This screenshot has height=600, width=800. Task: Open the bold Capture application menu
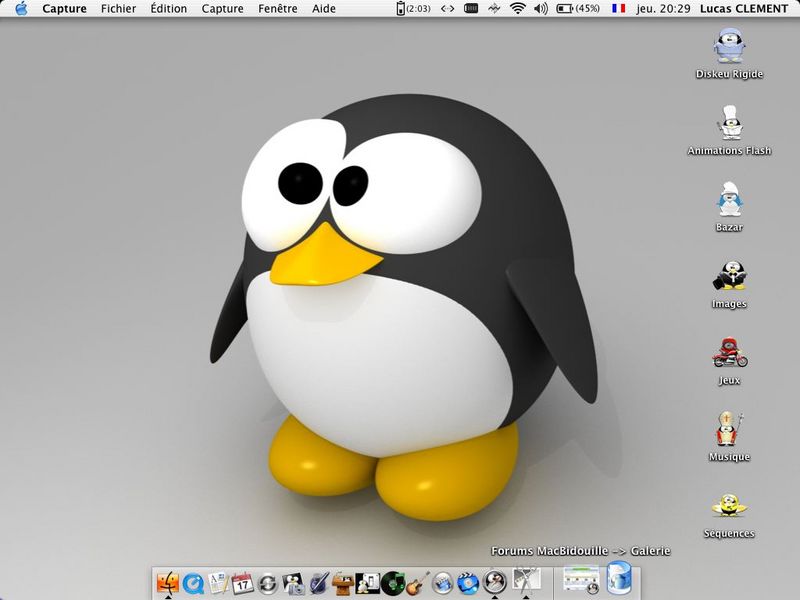point(64,9)
